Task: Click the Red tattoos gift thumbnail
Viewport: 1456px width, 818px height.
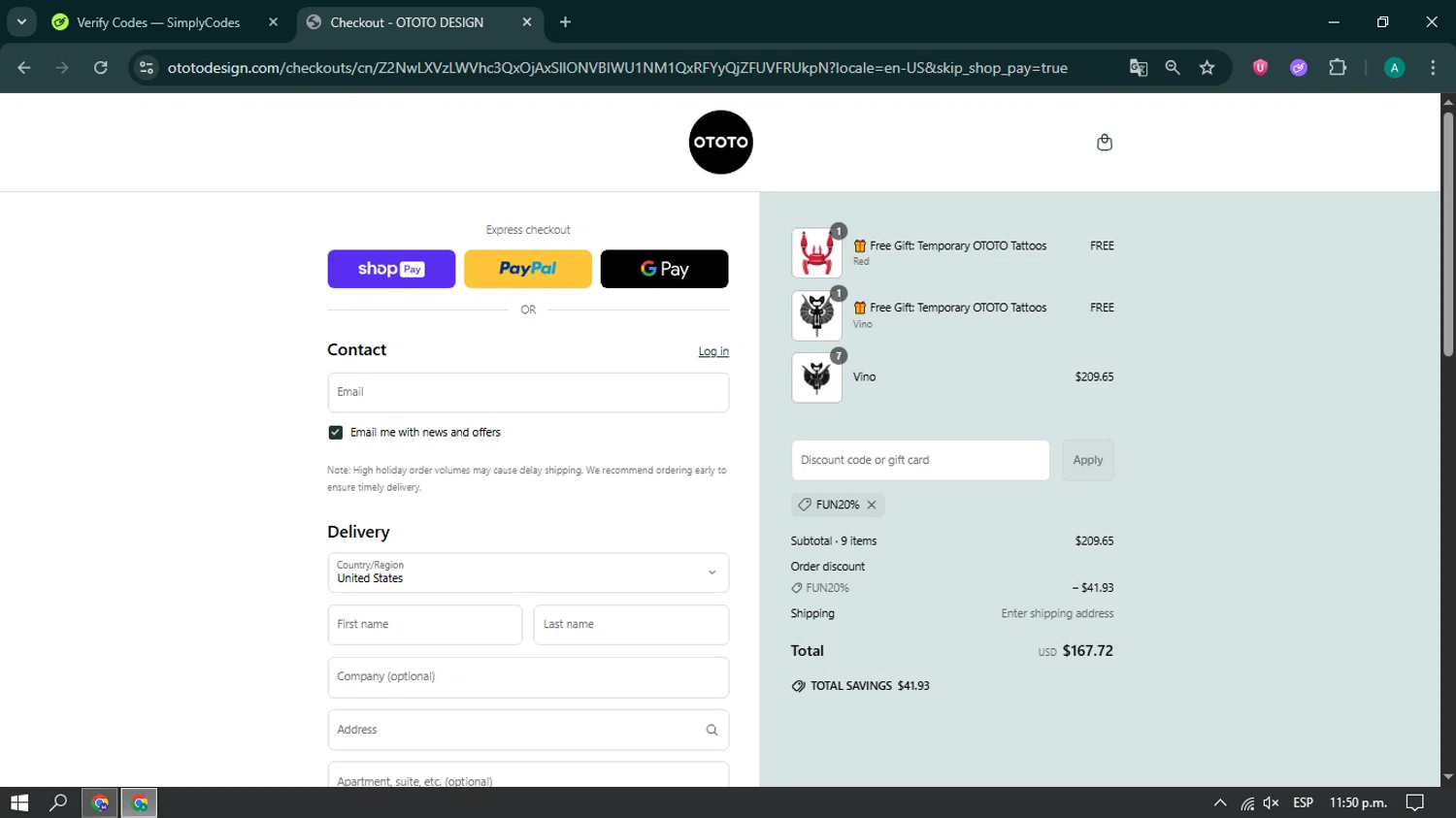Action: 816,253
